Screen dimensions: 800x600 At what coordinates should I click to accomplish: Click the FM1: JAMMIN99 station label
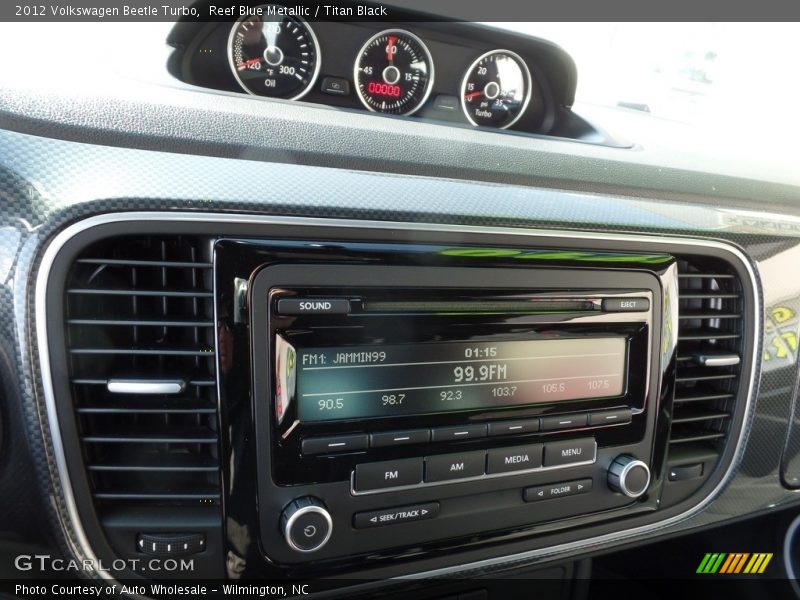344,358
